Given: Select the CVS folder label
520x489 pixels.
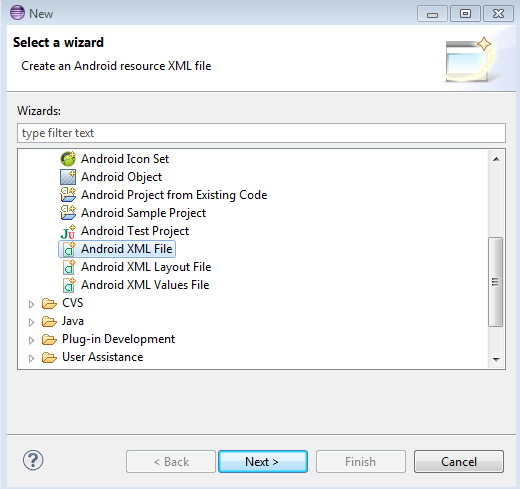Looking at the screenshot, I should (72, 303).
